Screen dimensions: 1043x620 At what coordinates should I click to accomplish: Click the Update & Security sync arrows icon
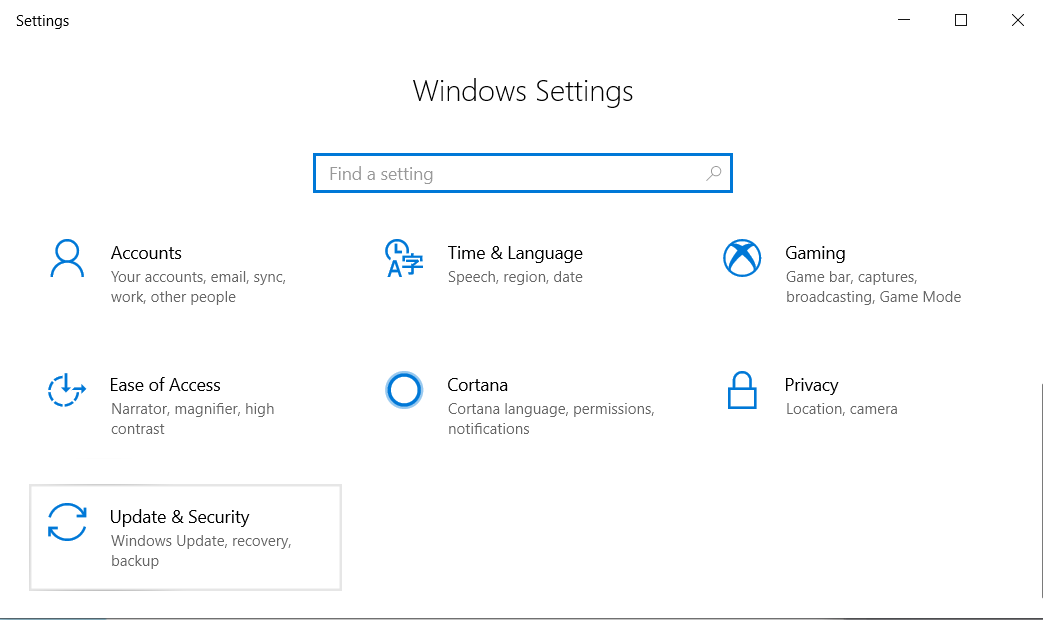coord(67,522)
